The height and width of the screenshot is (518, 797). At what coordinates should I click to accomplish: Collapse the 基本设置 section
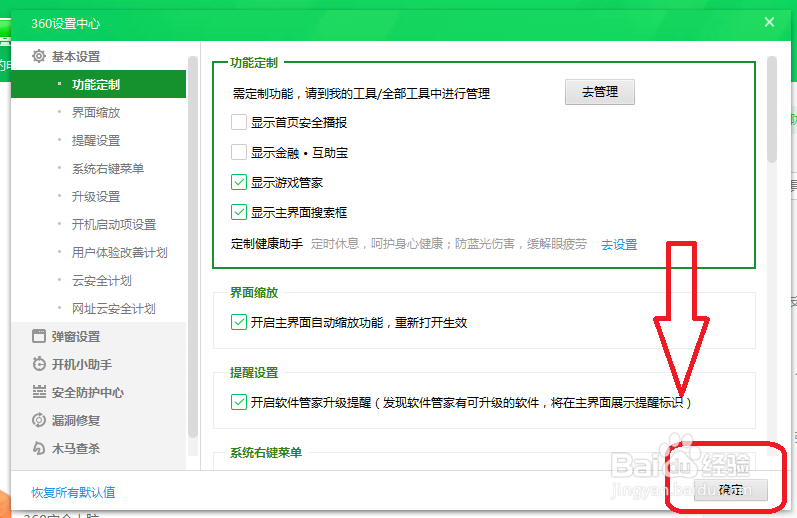(76, 56)
